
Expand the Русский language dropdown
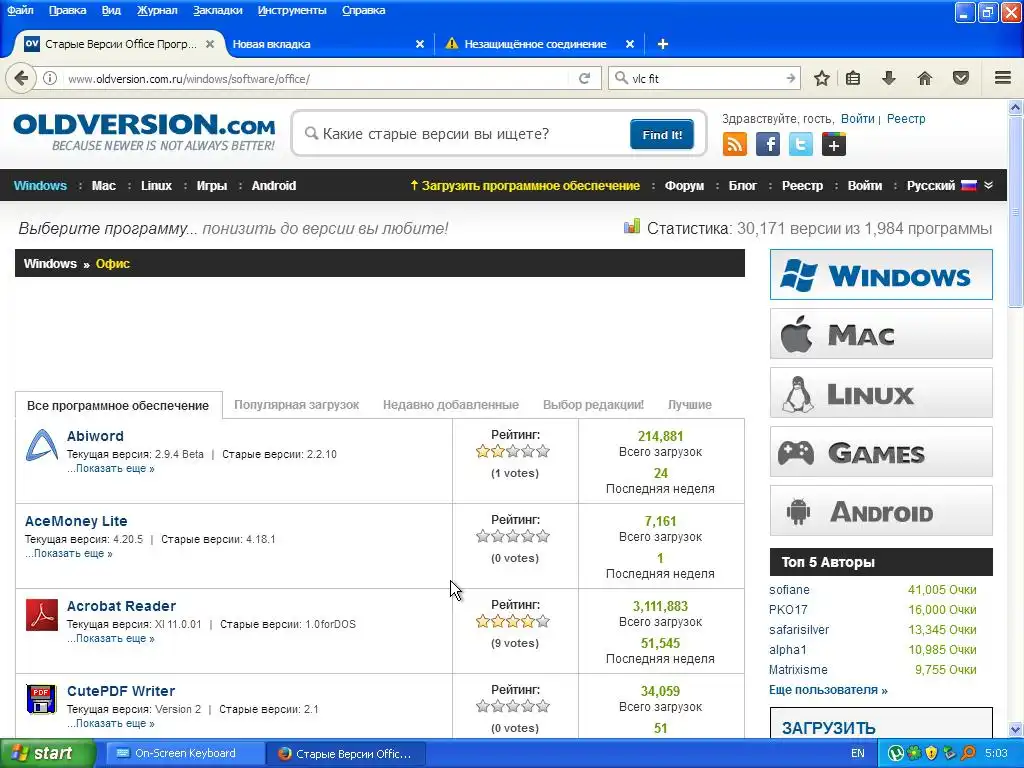[x=988, y=185]
